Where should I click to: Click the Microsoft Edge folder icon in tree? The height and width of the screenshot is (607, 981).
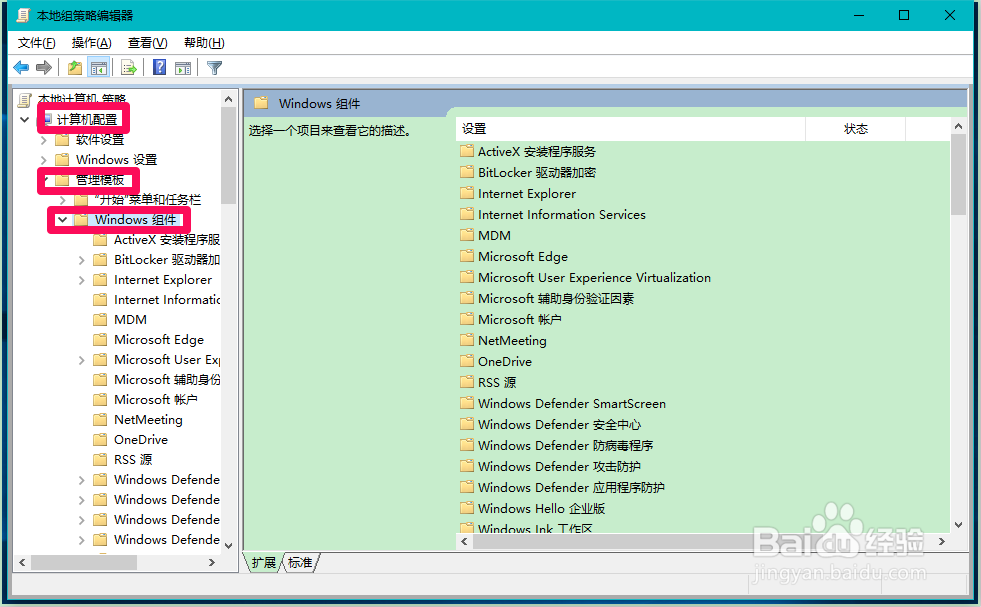coord(100,340)
